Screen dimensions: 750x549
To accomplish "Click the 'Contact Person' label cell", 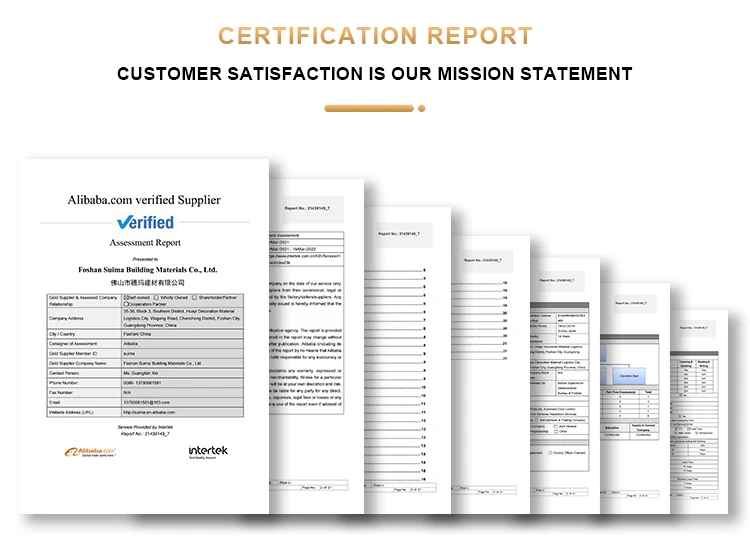I will (x=84, y=373).
